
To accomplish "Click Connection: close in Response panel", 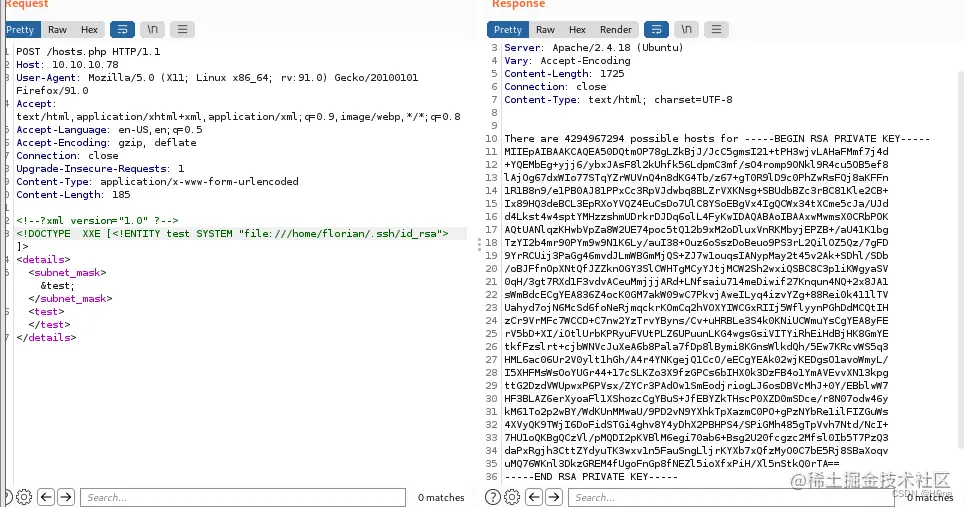I will pos(556,86).
